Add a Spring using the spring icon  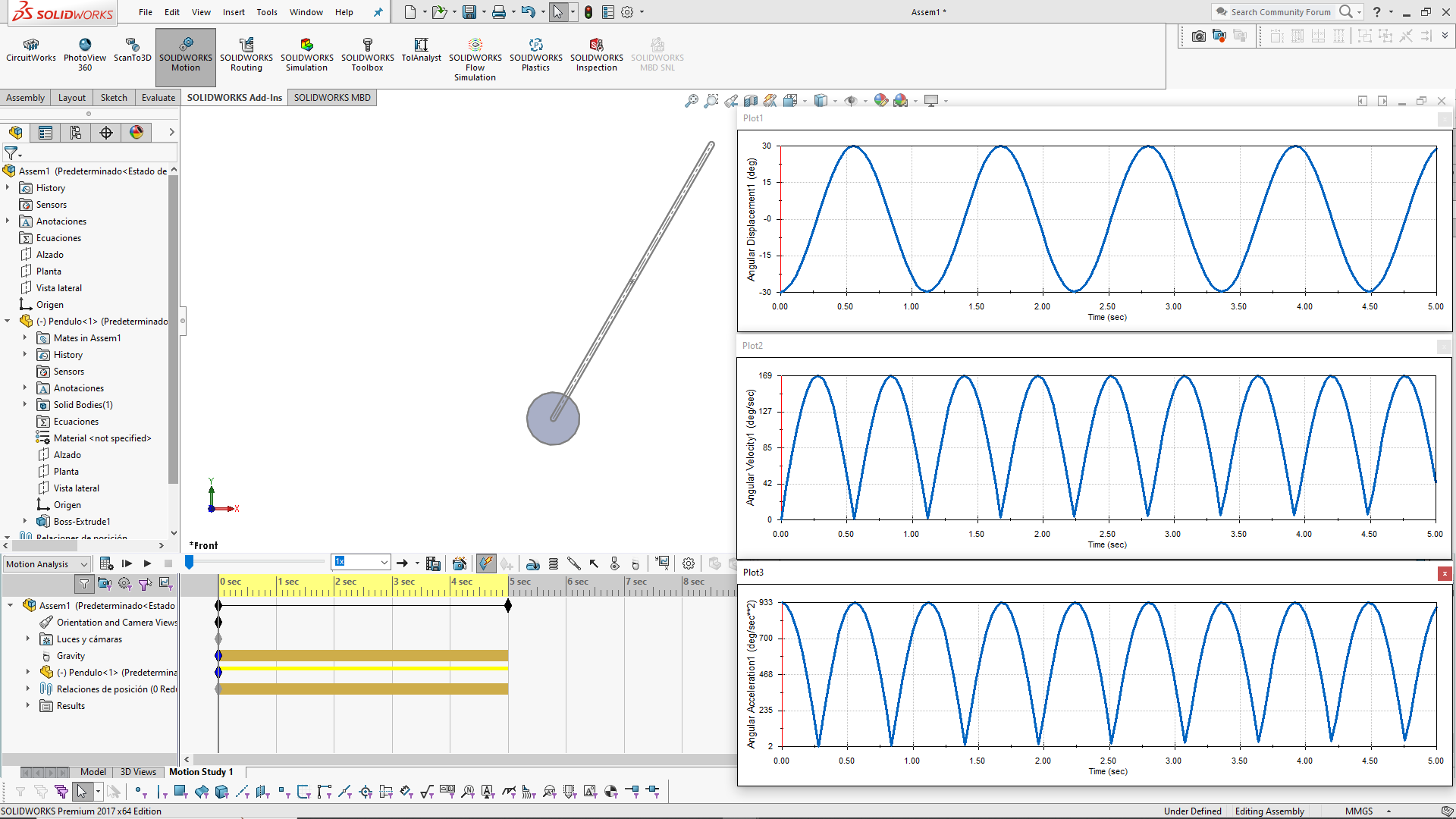[x=554, y=563]
